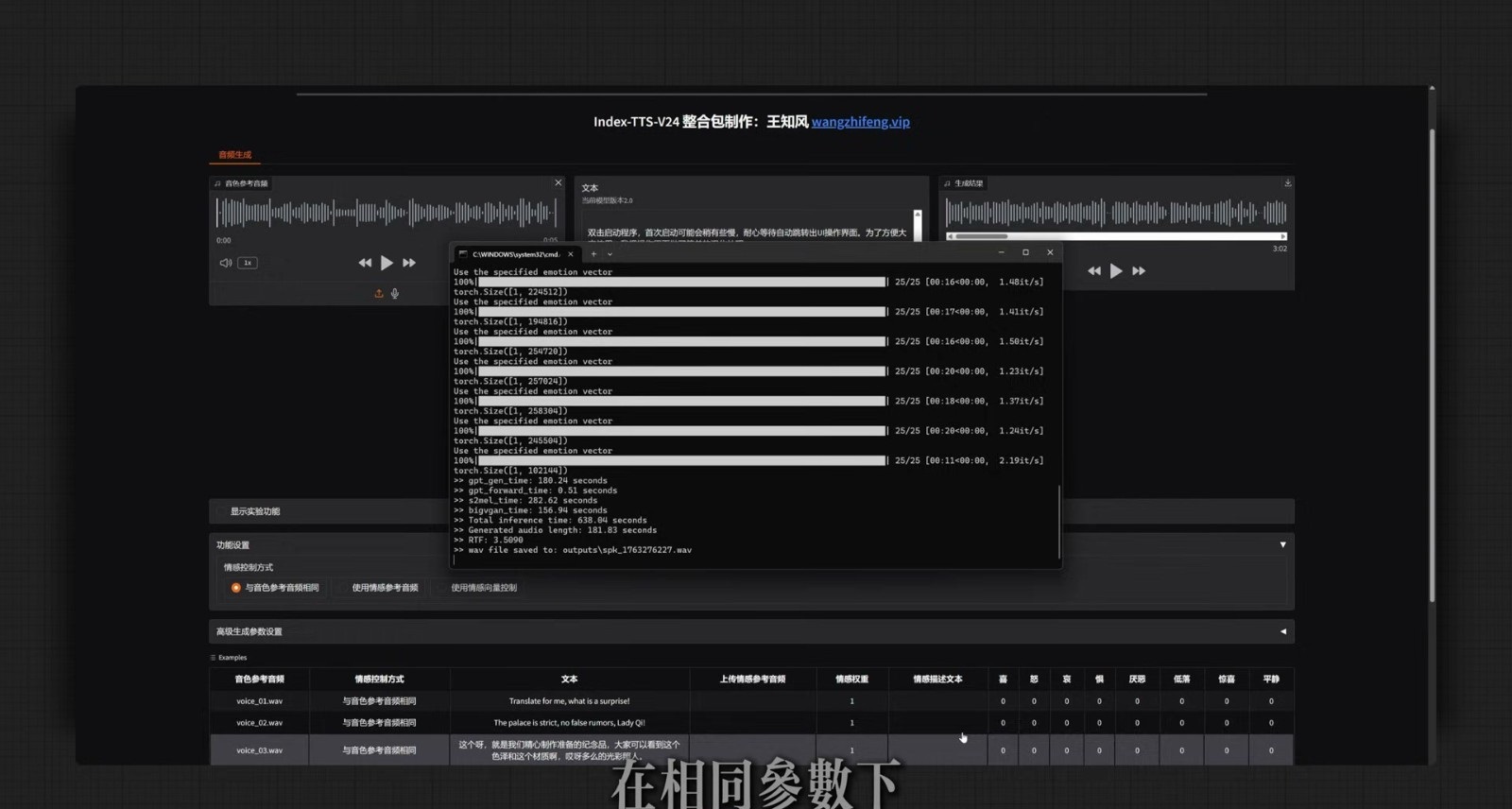Play the reference voice audio
The image size is (1512, 809).
[387, 263]
